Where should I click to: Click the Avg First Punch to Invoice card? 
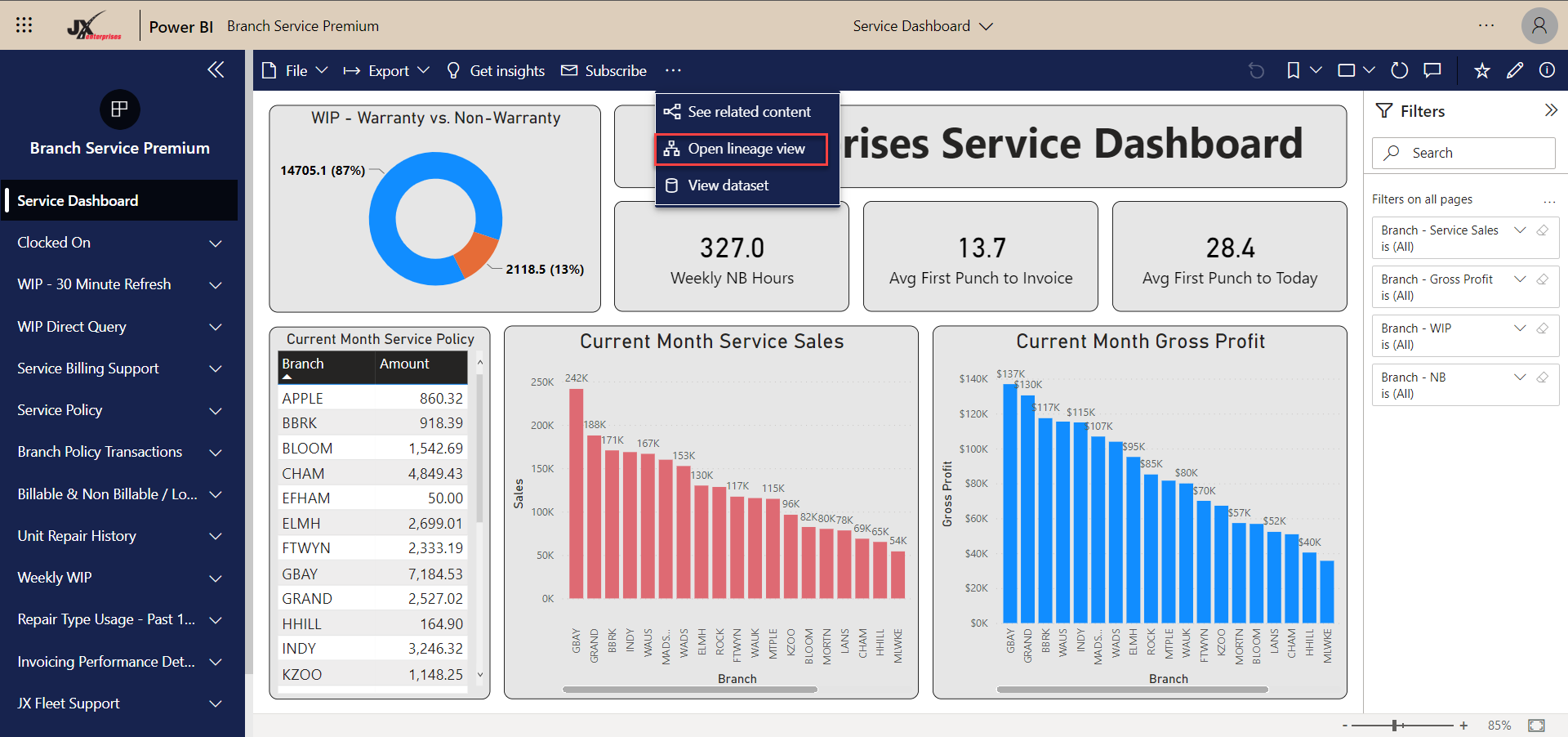pos(981,257)
